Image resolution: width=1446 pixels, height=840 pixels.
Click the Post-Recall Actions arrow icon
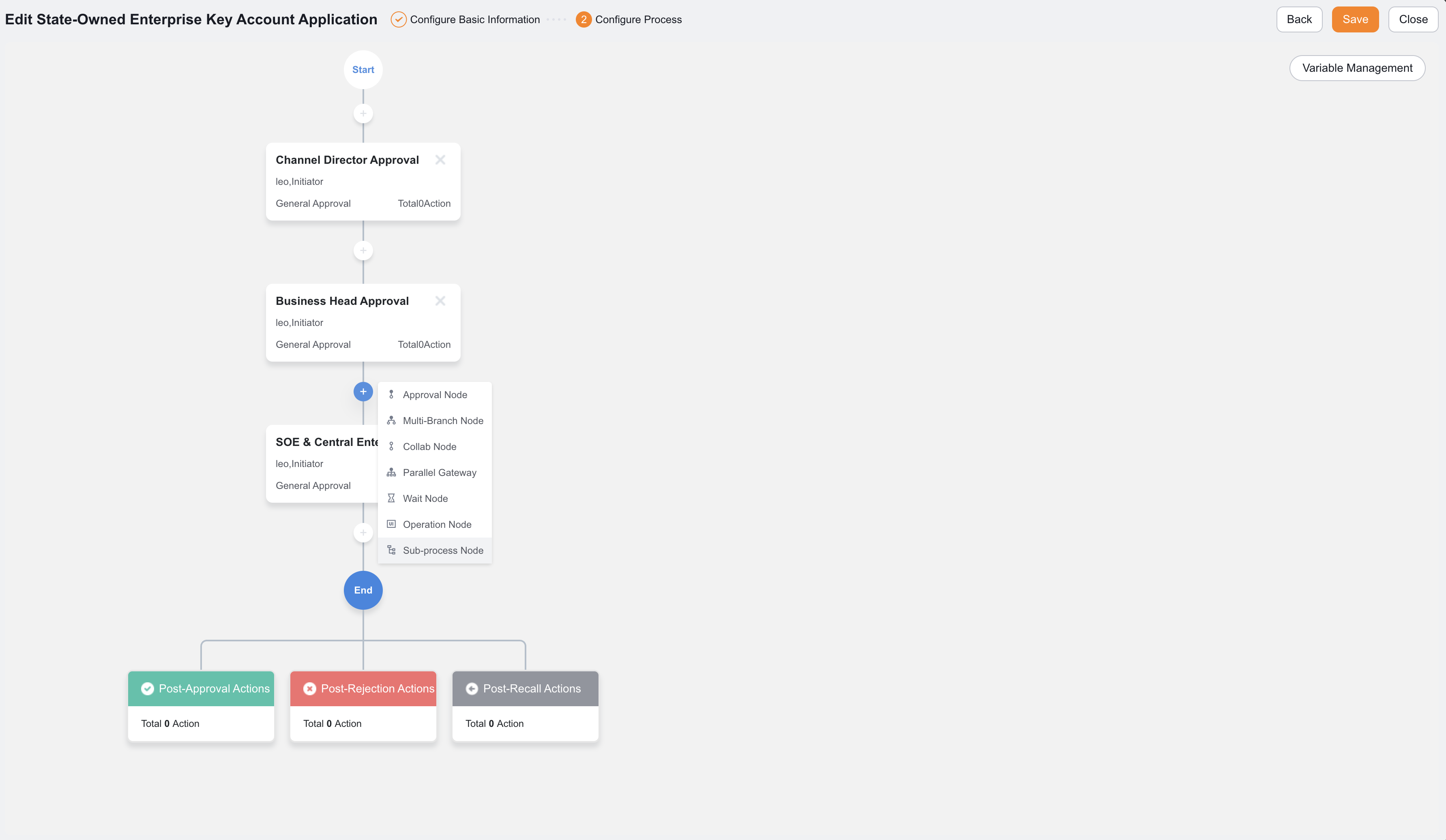[472, 688]
